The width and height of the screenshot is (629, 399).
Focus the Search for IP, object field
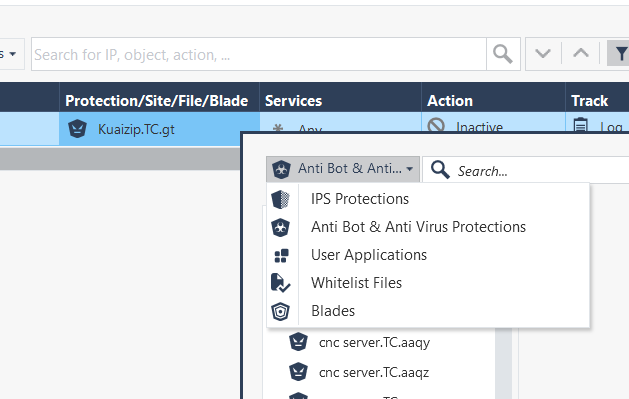pyautogui.click(x=259, y=54)
